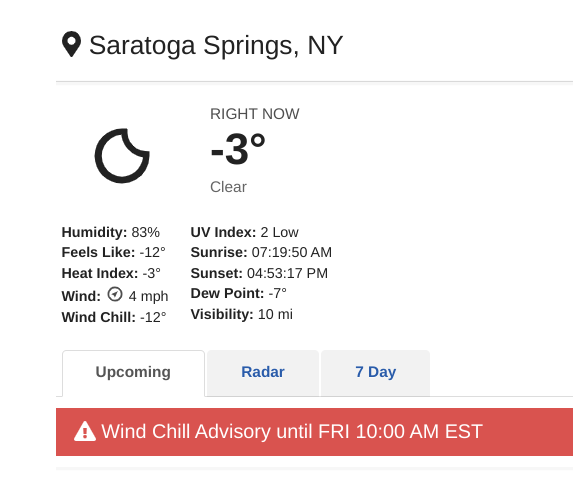Click the RIGHT NOW label
The height and width of the screenshot is (481, 573).
(255, 114)
